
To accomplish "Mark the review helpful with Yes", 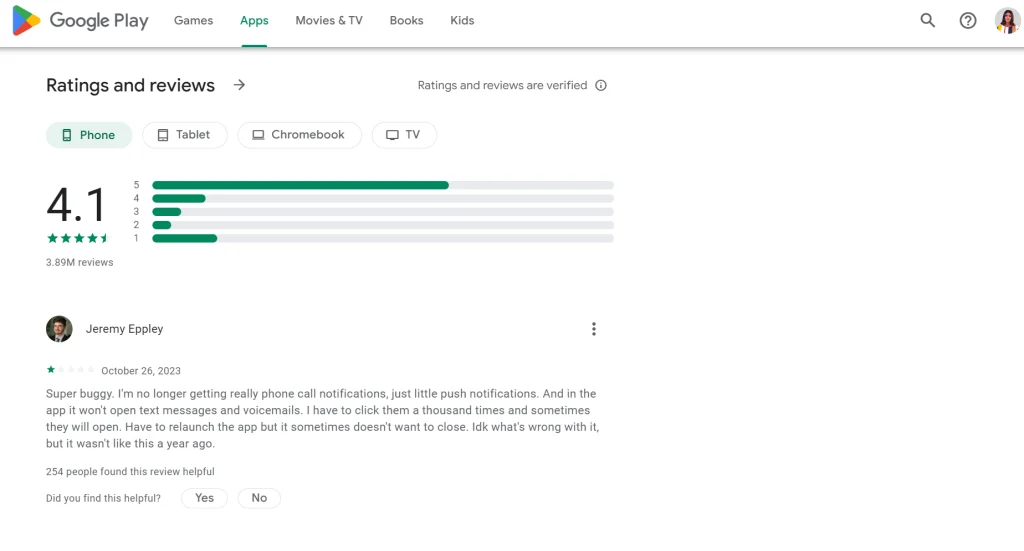I will click(204, 498).
